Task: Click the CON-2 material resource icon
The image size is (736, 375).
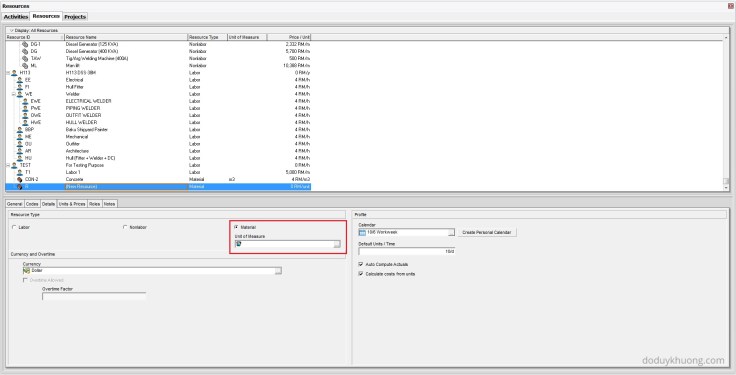Action: click(20, 179)
